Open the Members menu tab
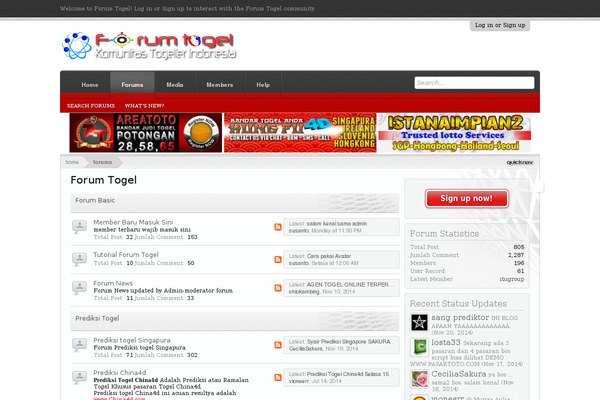The image size is (600, 400). click(x=220, y=85)
